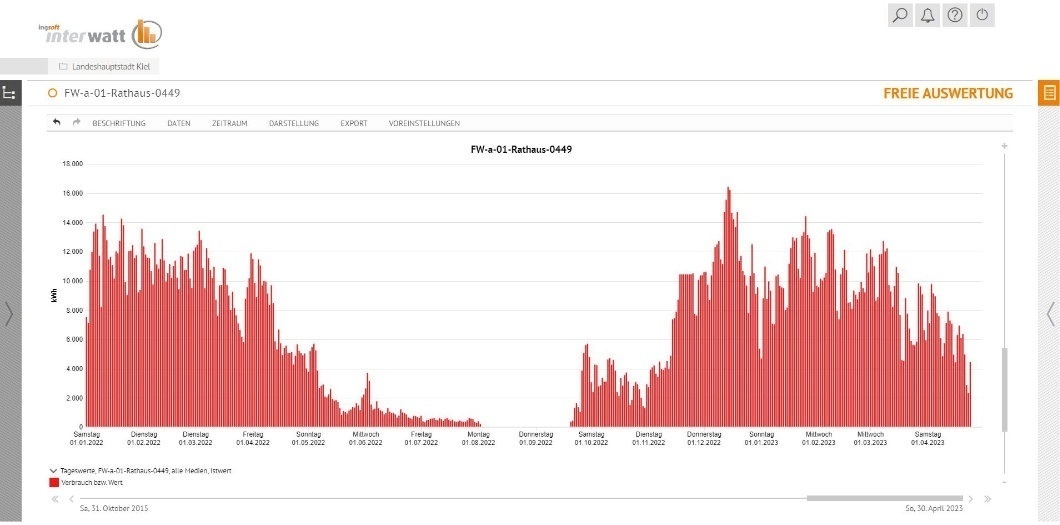The height and width of the screenshot is (525, 1060).
Task: Open the tree structure sidebar icon
Action: pyautogui.click(x=9, y=93)
